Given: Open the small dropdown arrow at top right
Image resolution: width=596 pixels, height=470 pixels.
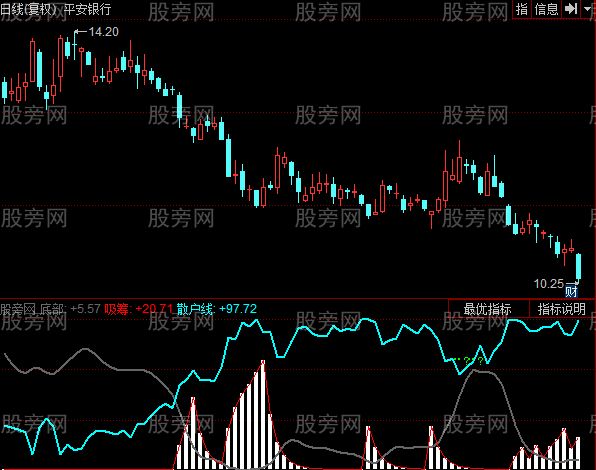Looking at the screenshot, I should (x=588, y=9).
